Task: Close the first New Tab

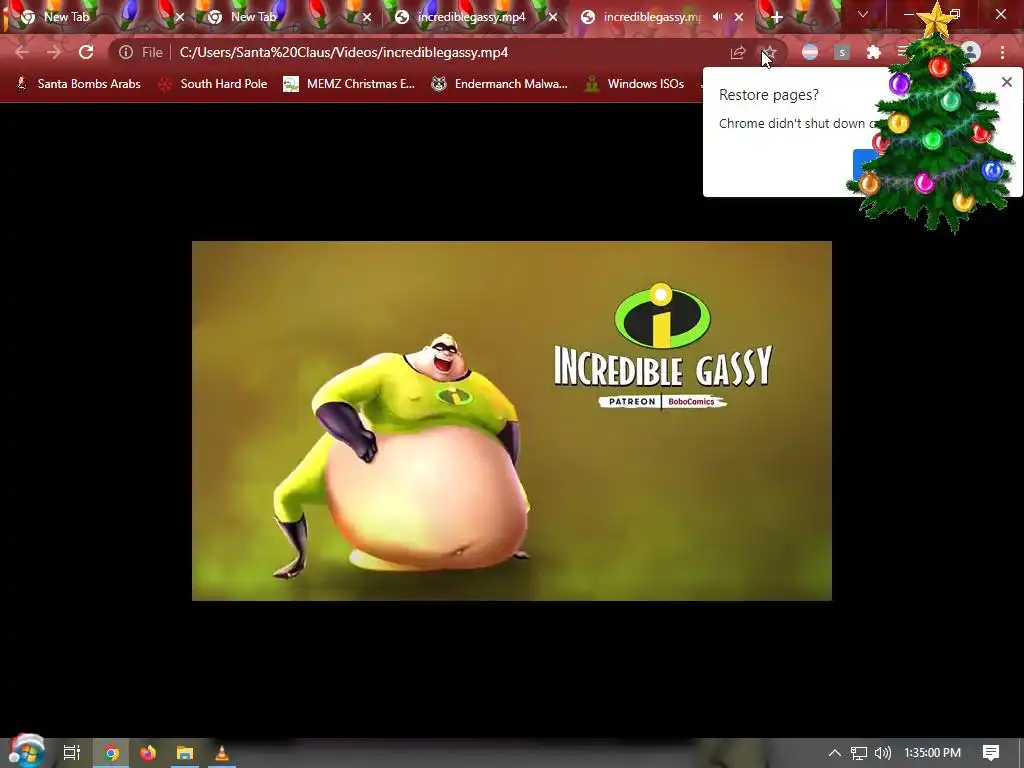Action: (180, 18)
